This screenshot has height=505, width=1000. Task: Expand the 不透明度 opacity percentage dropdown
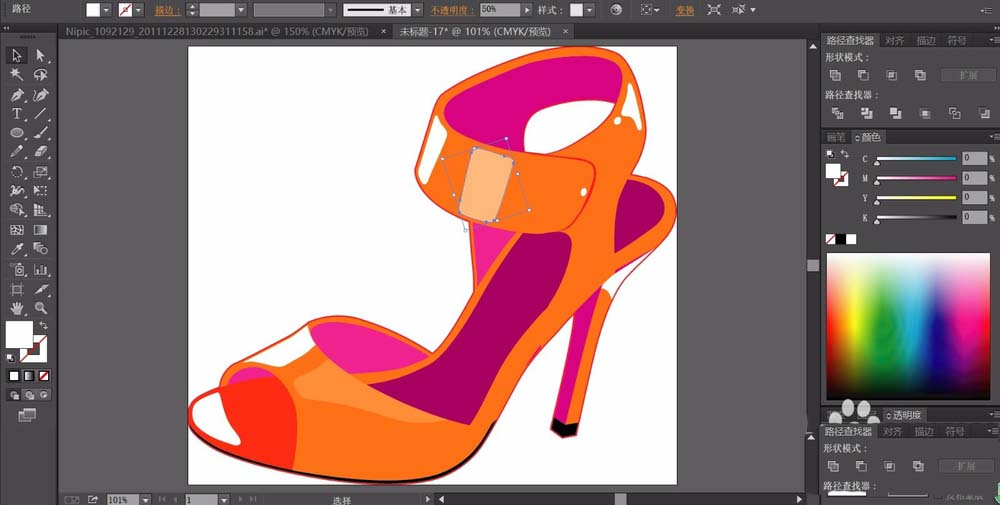[527, 9]
